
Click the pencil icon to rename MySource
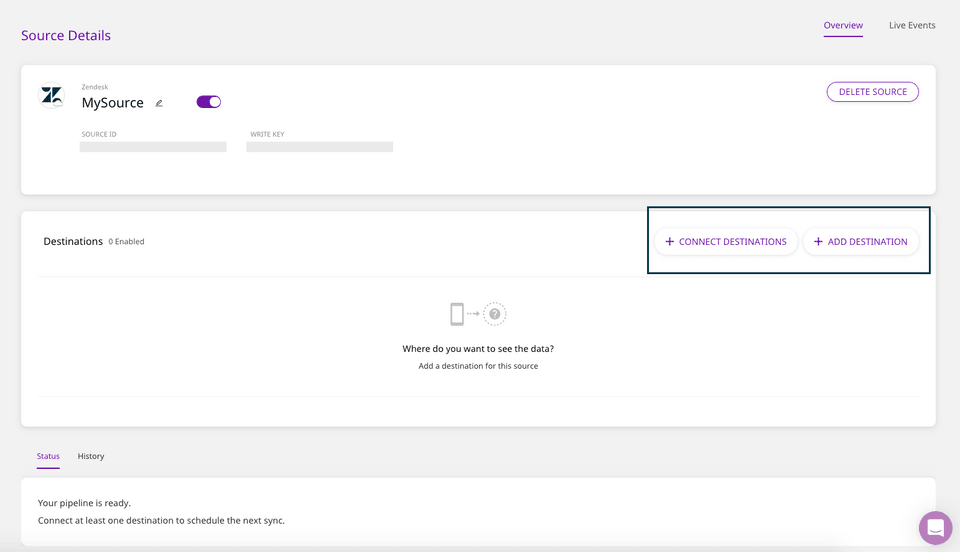[159, 103]
